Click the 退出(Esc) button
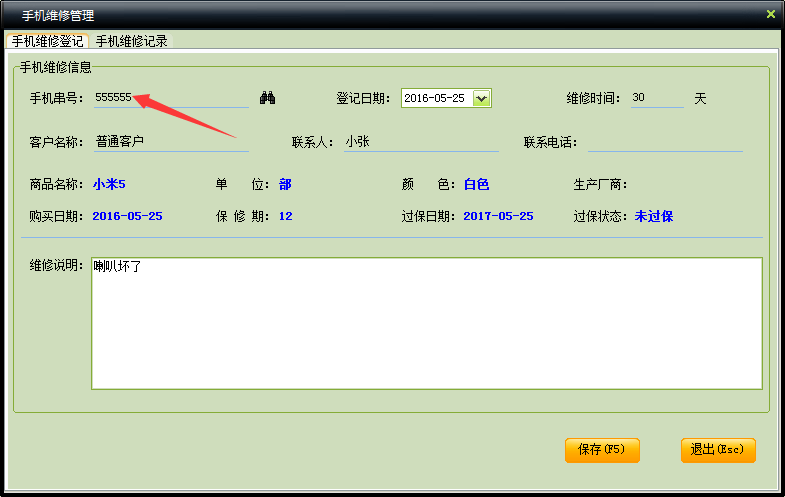 [x=717, y=450]
